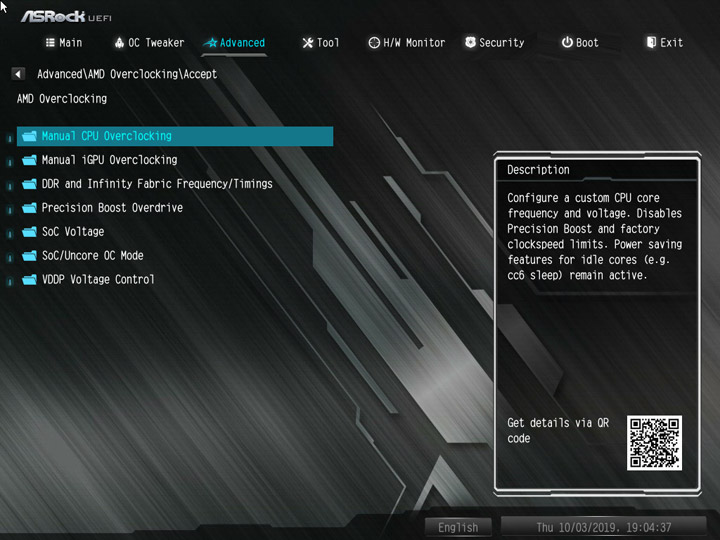Switch to the Main tab

click(x=64, y=43)
